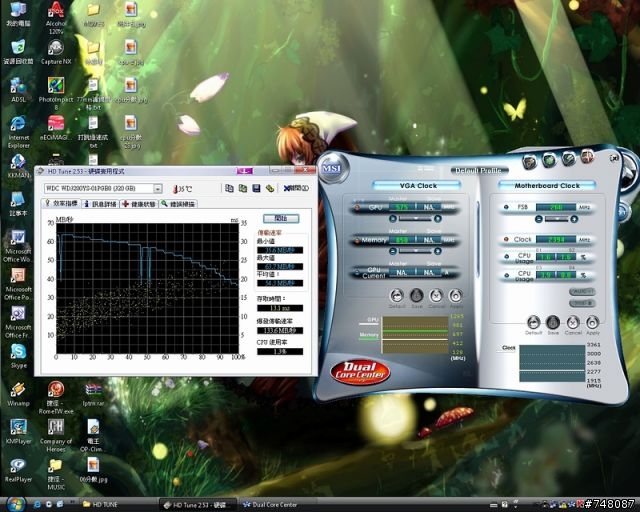Viewport: 640px width, 512px height.
Task: Click the GPU graph legend label
Action: (372, 320)
